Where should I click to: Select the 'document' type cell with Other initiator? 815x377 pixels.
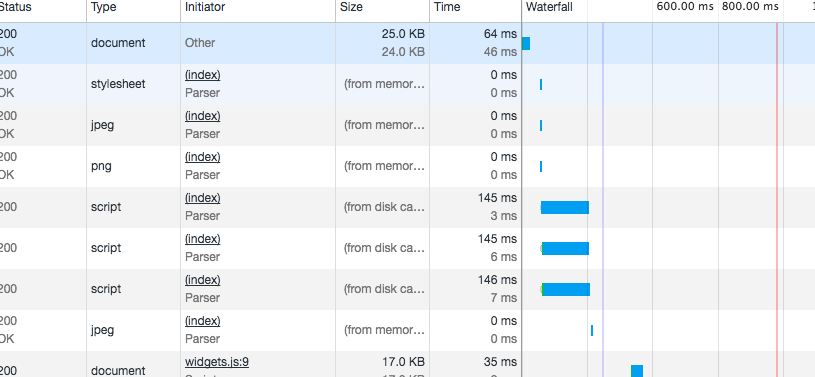tap(118, 43)
